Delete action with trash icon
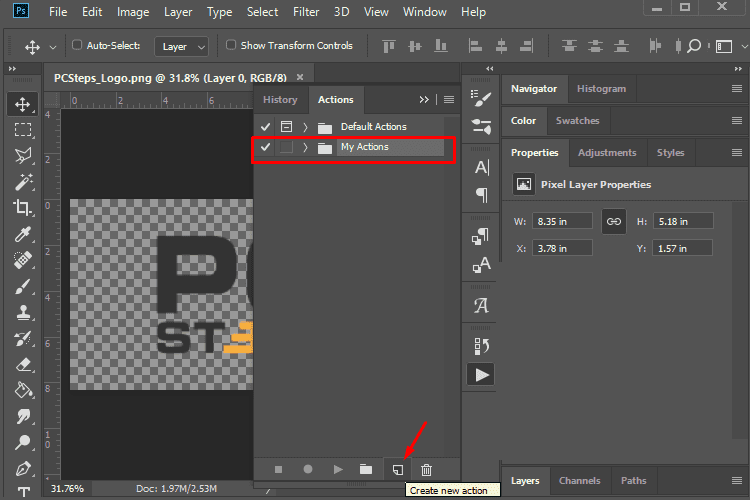Viewport: 750px width, 500px height. click(x=426, y=470)
